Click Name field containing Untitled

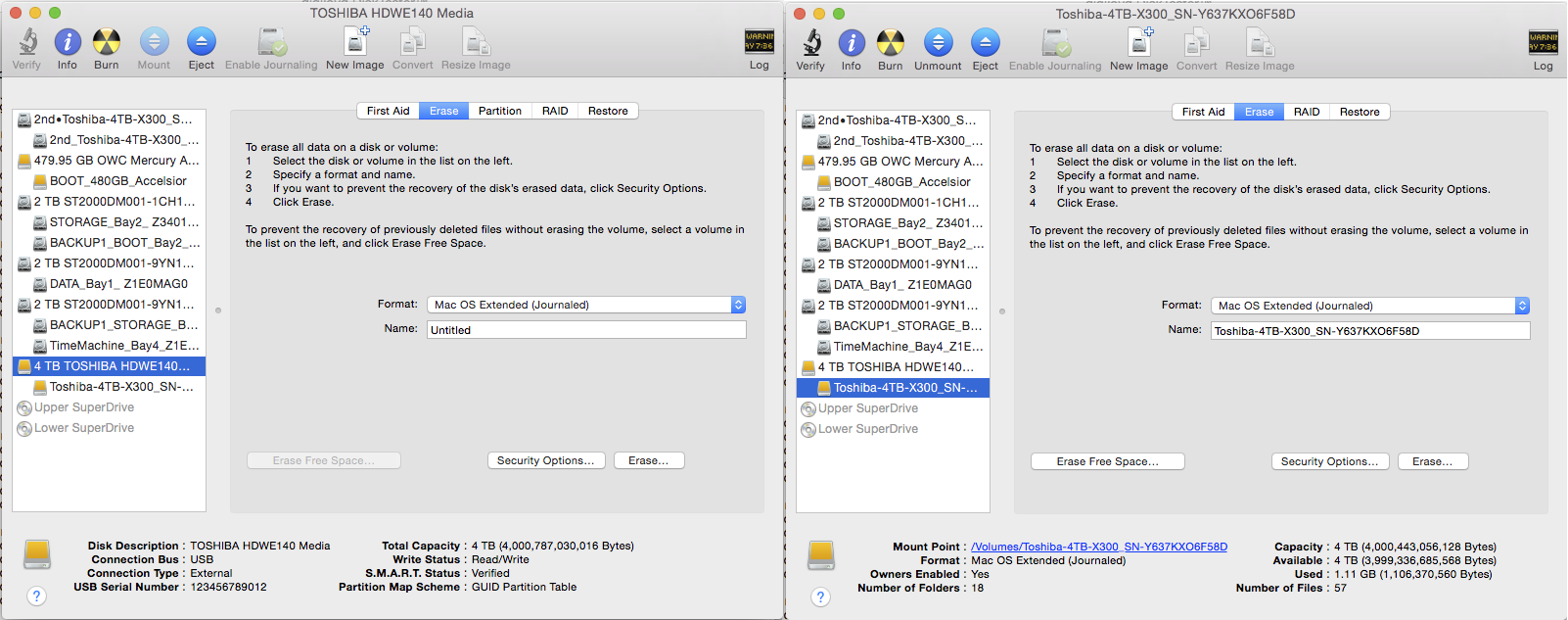tap(586, 330)
